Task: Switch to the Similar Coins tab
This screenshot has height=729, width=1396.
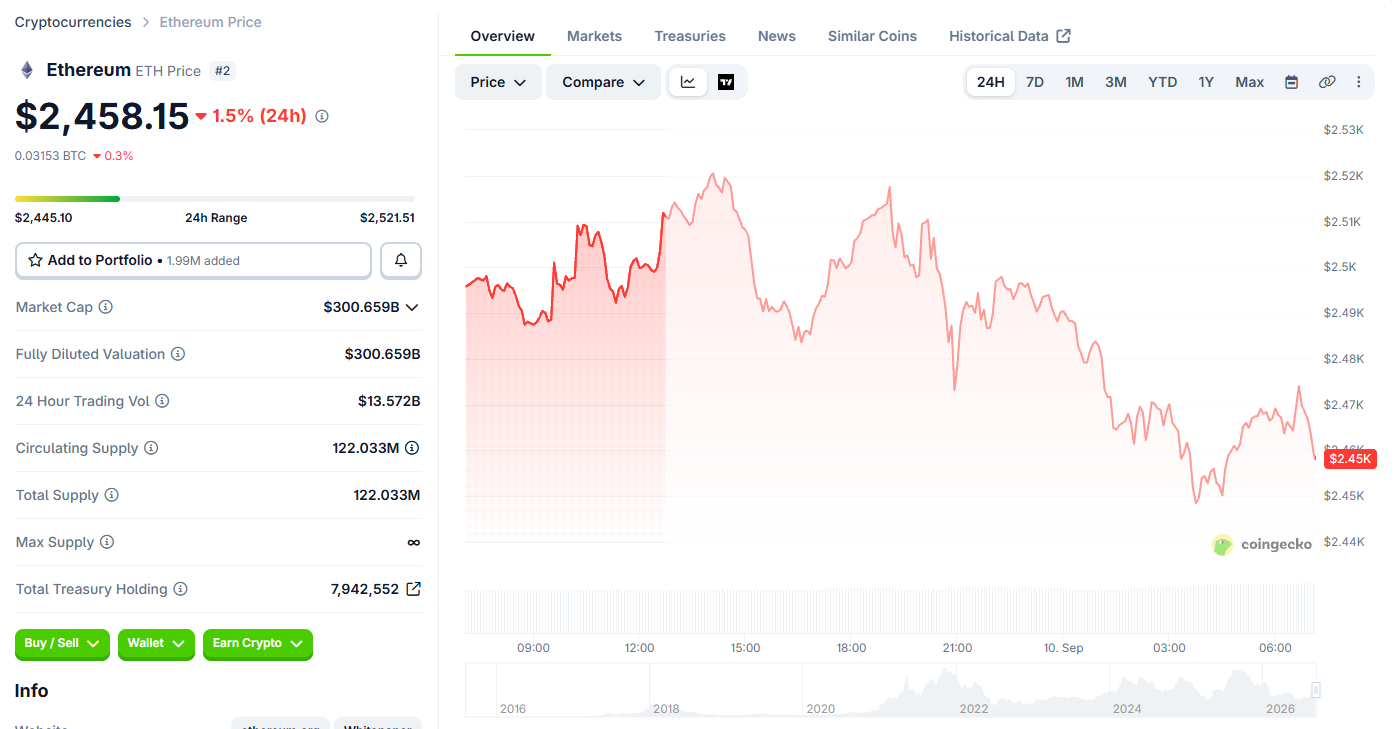Action: (872, 36)
